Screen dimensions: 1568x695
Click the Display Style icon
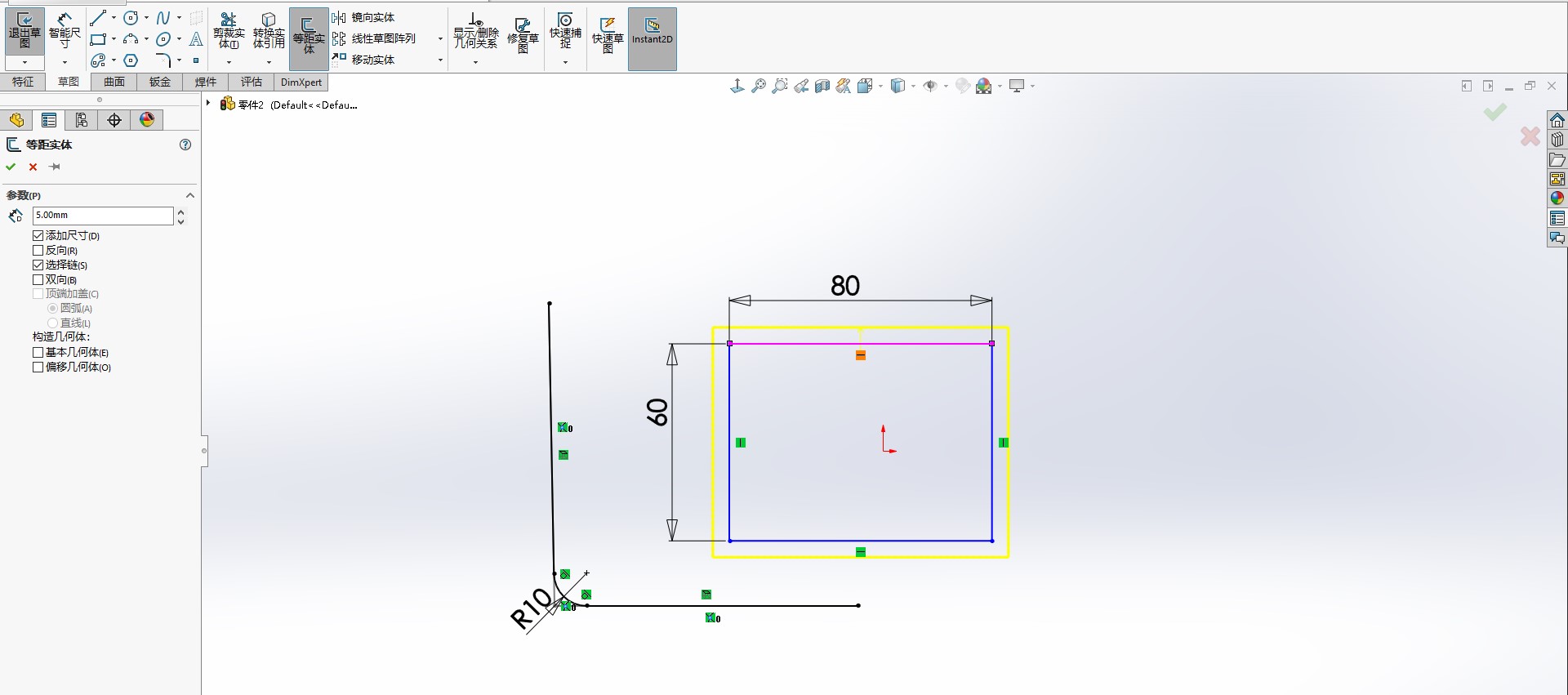click(898, 86)
